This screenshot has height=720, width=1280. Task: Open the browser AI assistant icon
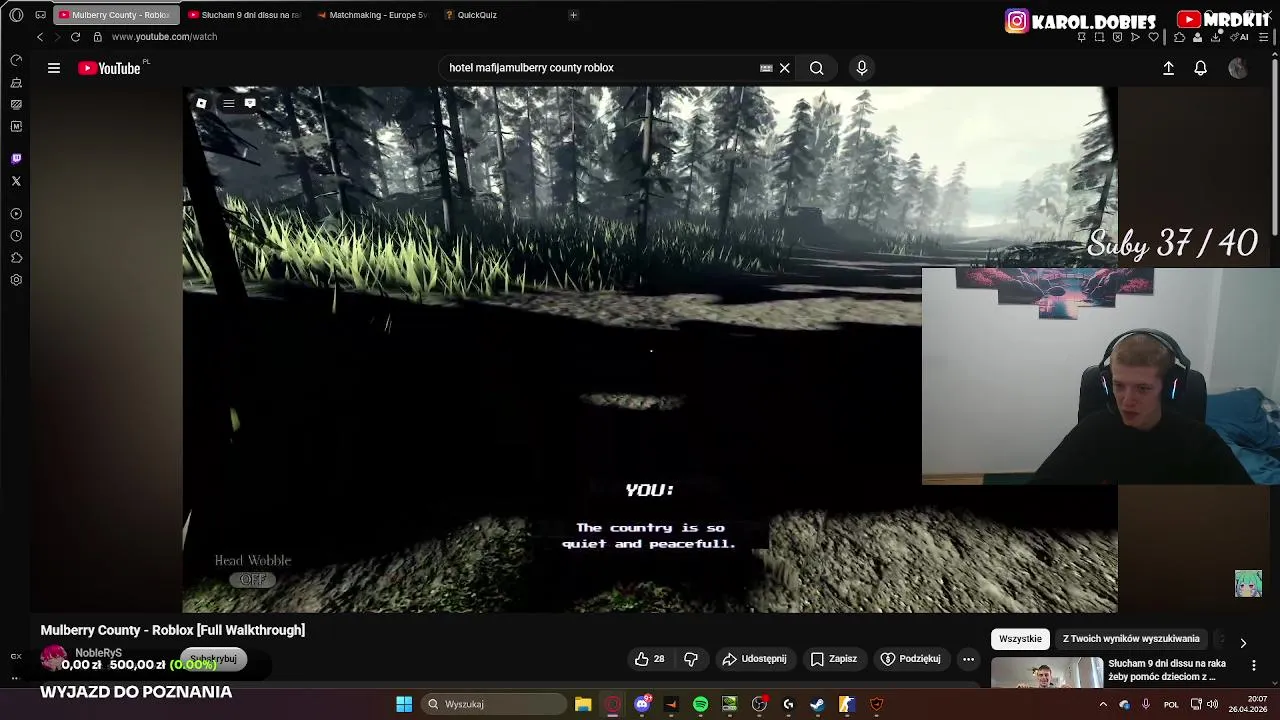coord(1240,37)
